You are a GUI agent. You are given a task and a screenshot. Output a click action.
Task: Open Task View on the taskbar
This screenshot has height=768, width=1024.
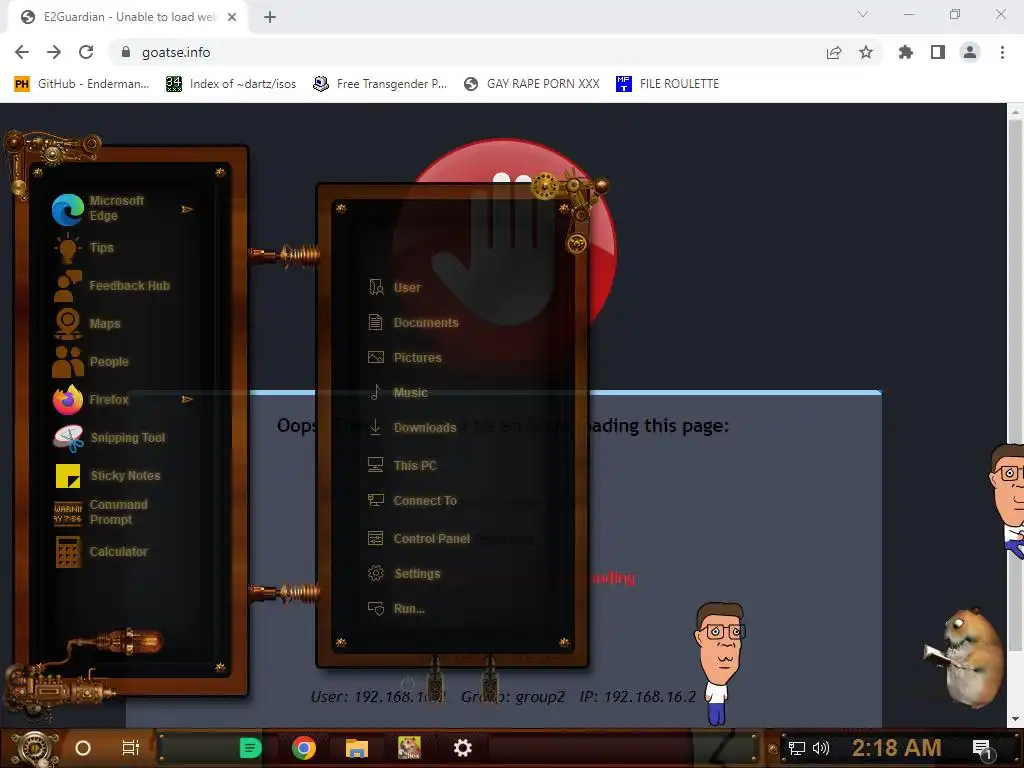pyautogui.click(x=131, y=748)
